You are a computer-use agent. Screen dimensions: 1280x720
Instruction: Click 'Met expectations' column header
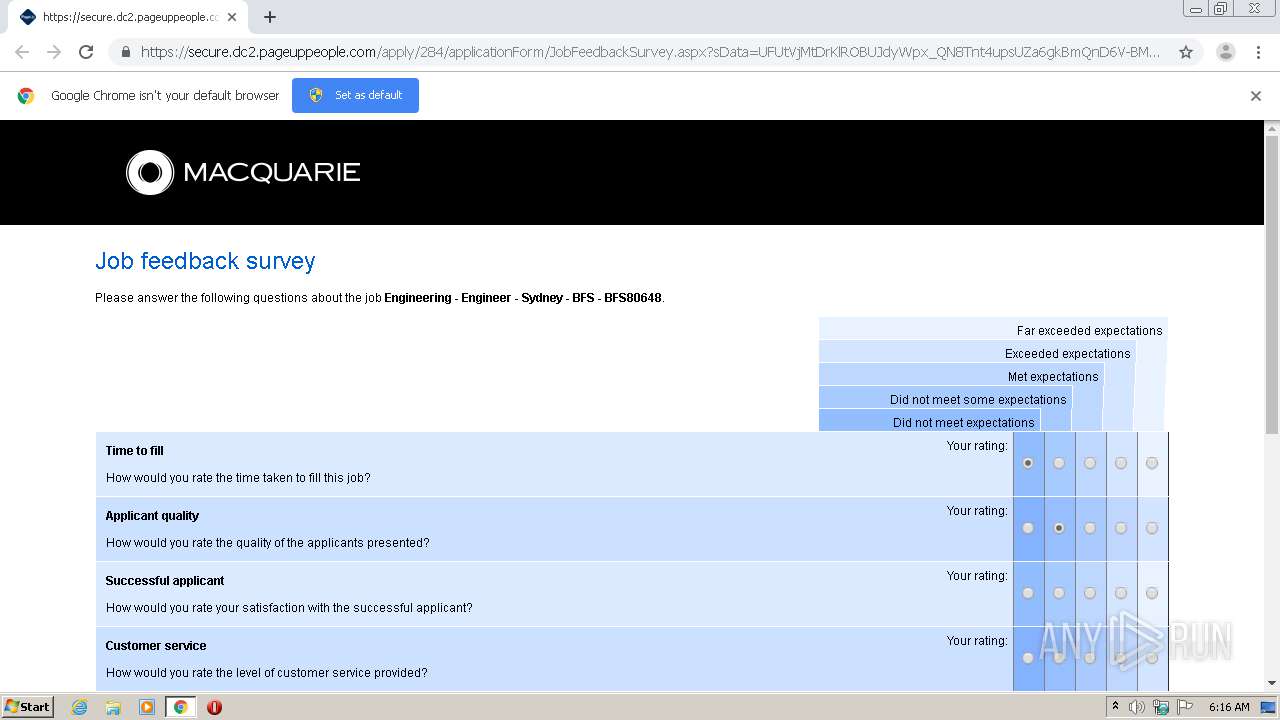tap(1053, 377)
